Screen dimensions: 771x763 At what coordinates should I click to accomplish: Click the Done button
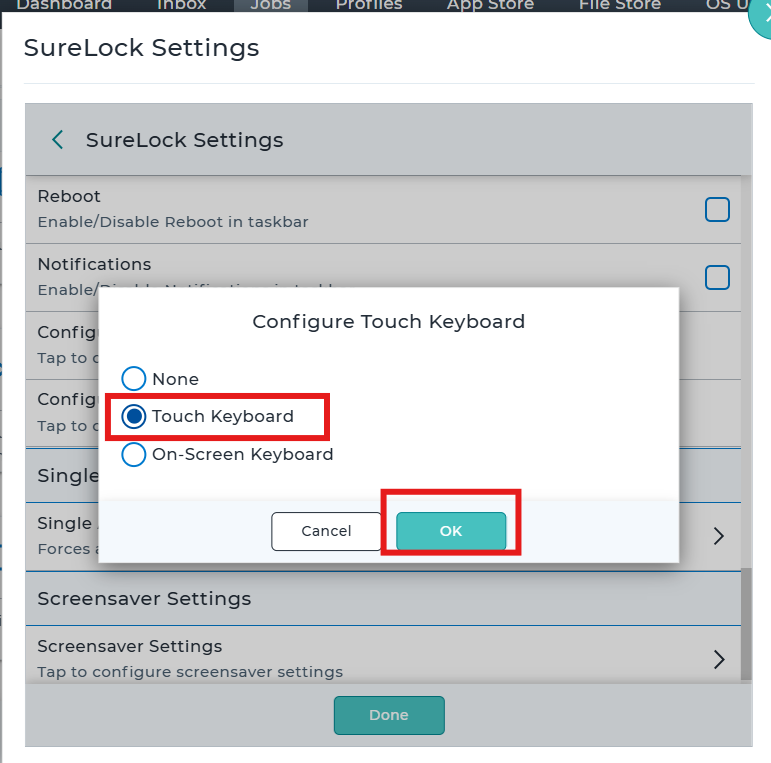coord(388,715)
